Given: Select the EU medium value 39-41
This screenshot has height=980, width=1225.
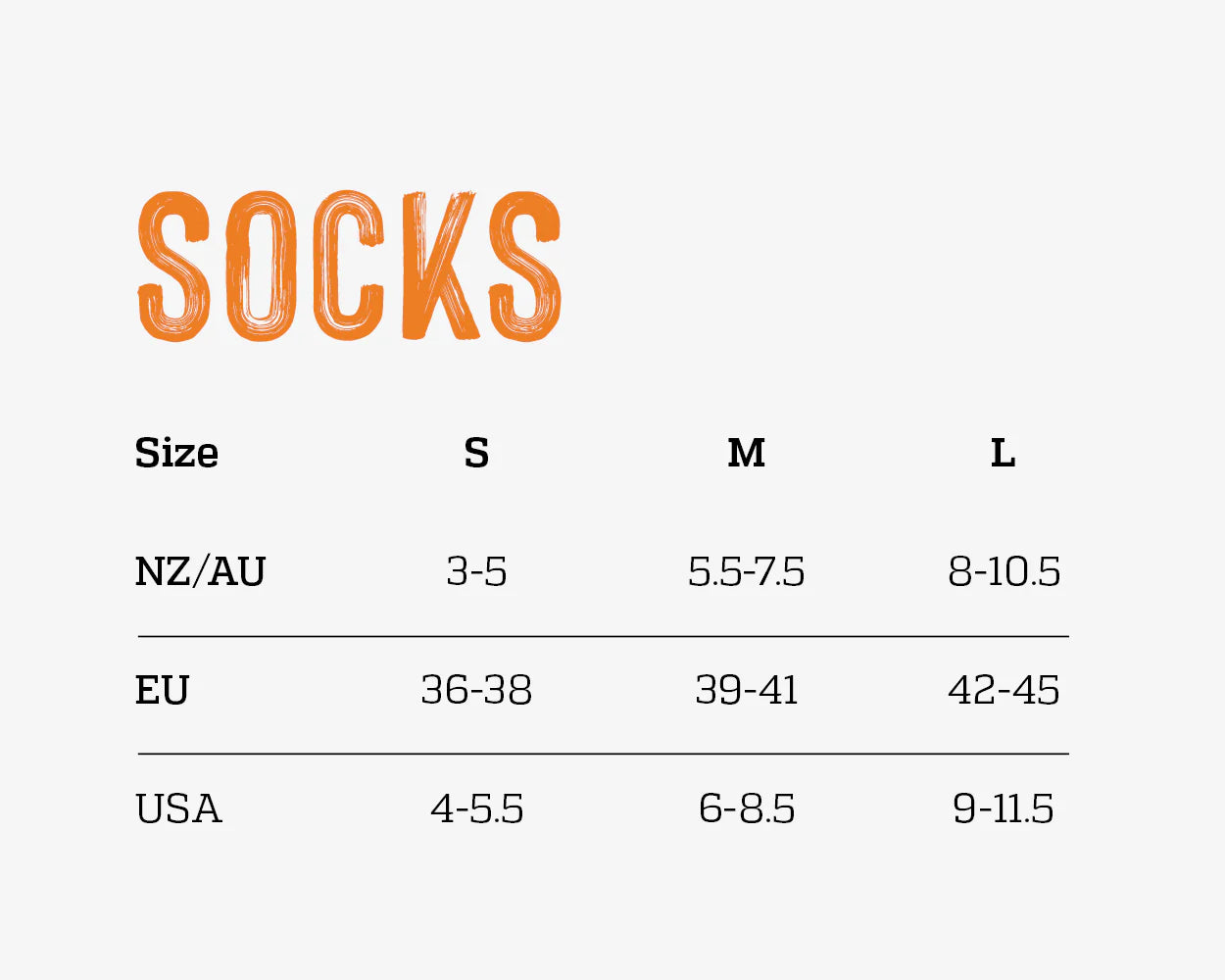Looking at the screenshot, I should (746, 690).
